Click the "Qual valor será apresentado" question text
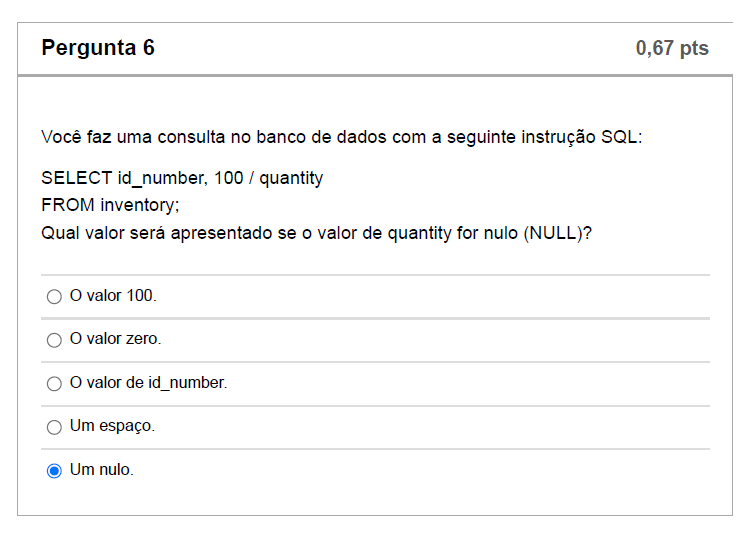 click(150, 233)
